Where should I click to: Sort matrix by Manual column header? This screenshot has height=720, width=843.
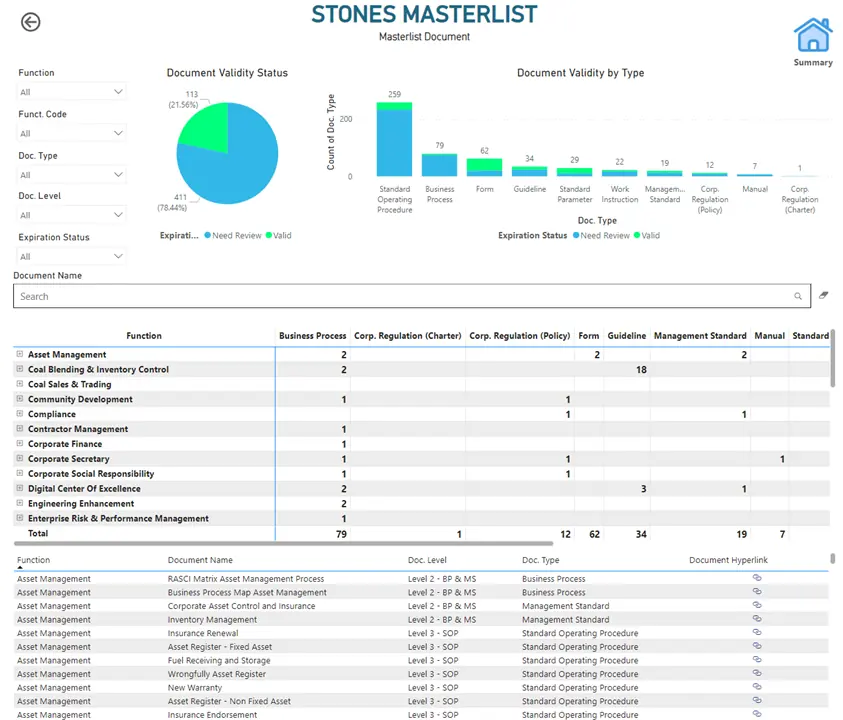[x=769, y=336]
